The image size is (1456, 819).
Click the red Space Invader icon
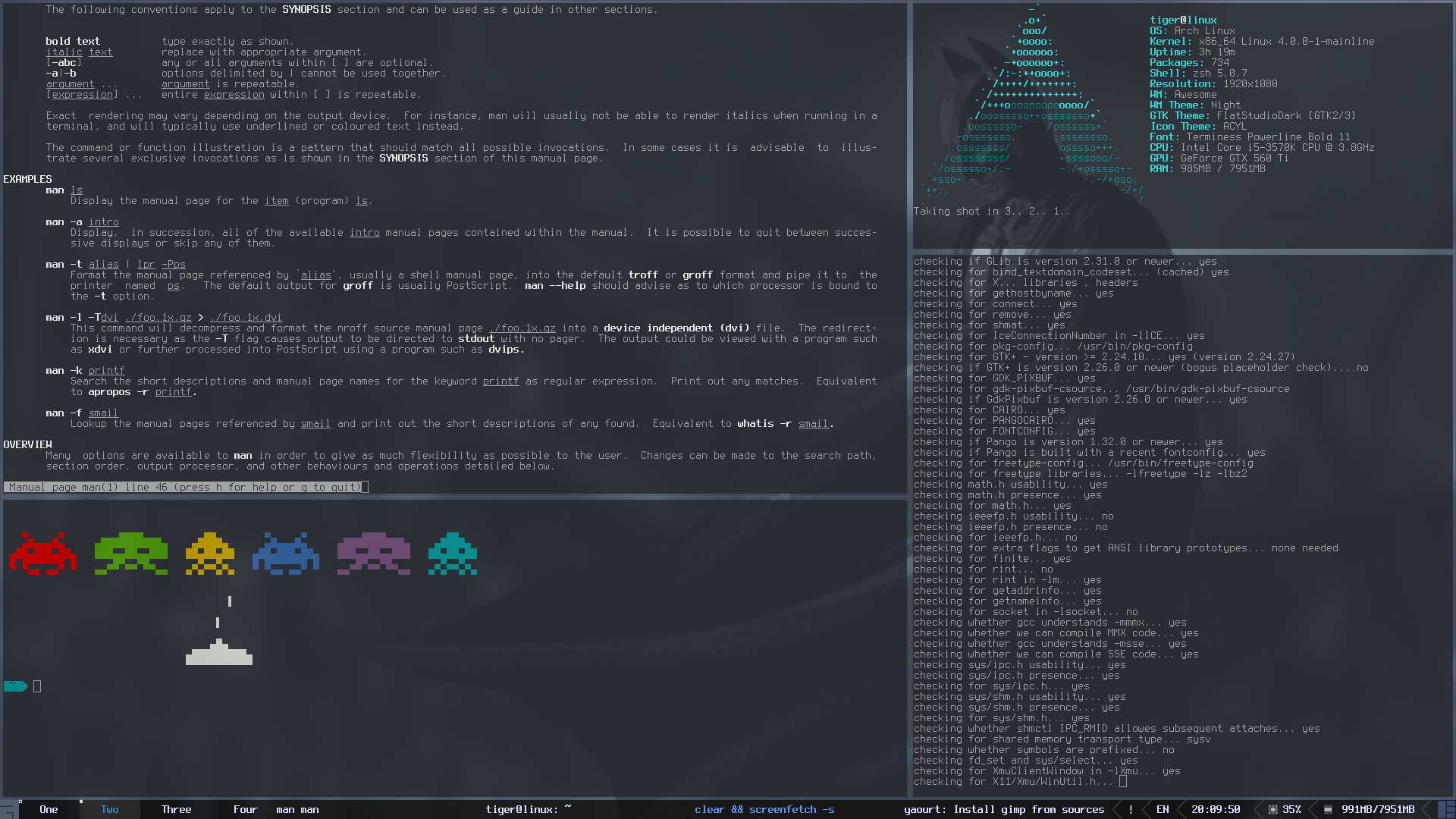coord(44,555)
